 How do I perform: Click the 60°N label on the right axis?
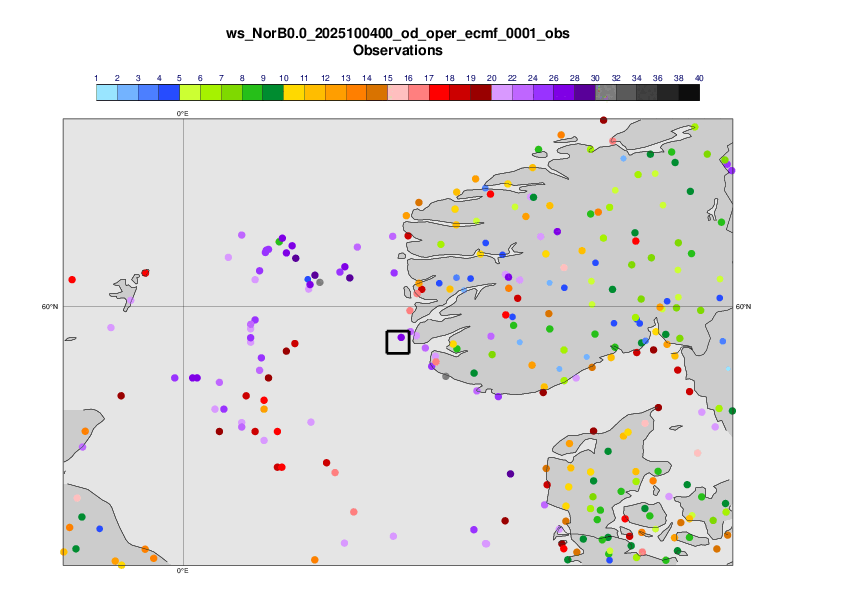coord(742,307)
